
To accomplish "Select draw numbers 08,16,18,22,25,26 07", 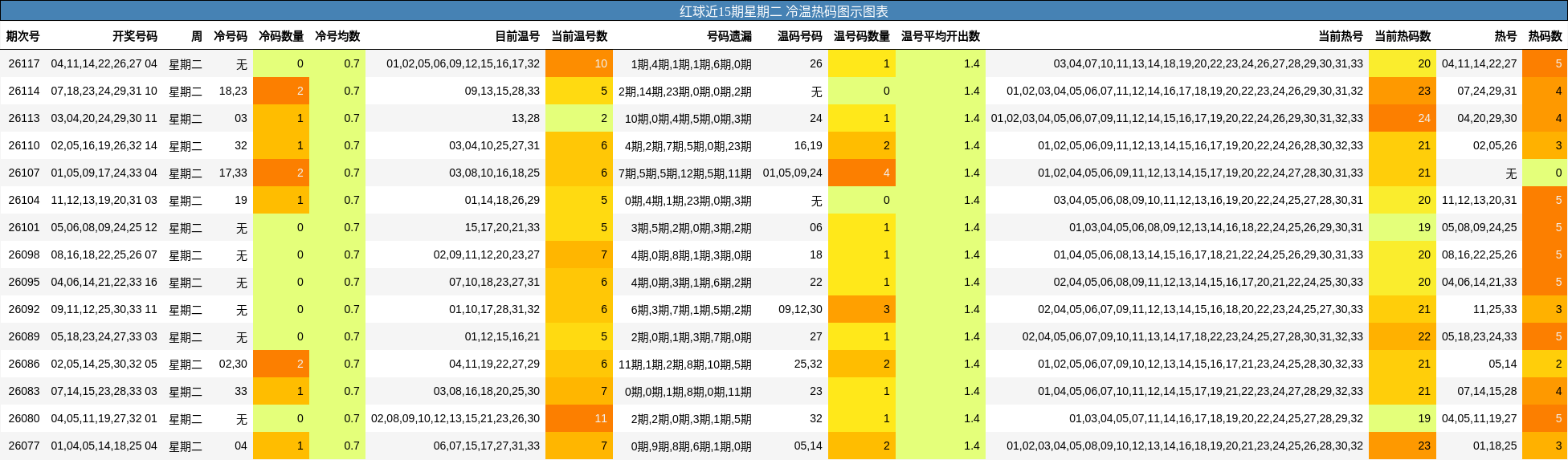I will pos(104,254).
